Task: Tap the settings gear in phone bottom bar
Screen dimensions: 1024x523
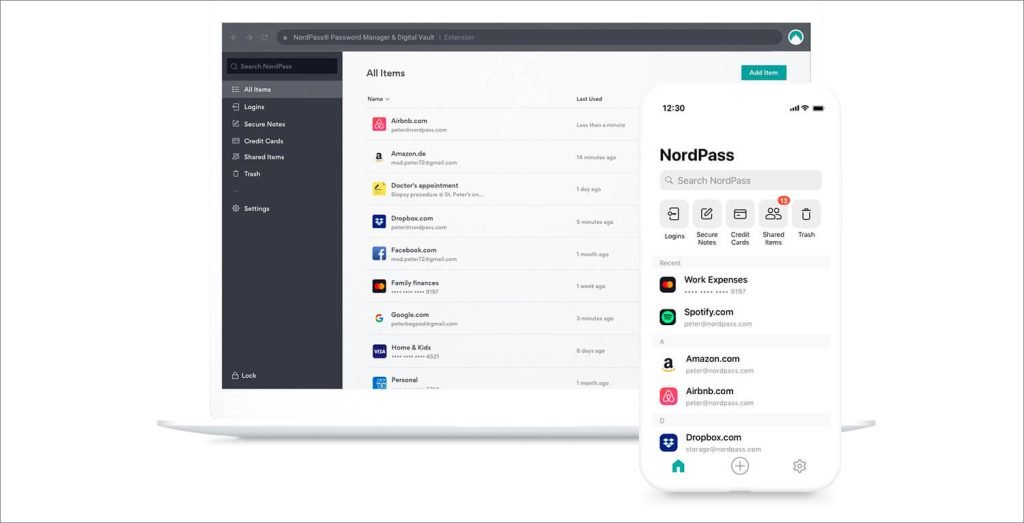Action: pyautogui.click(x=799, y=466)
